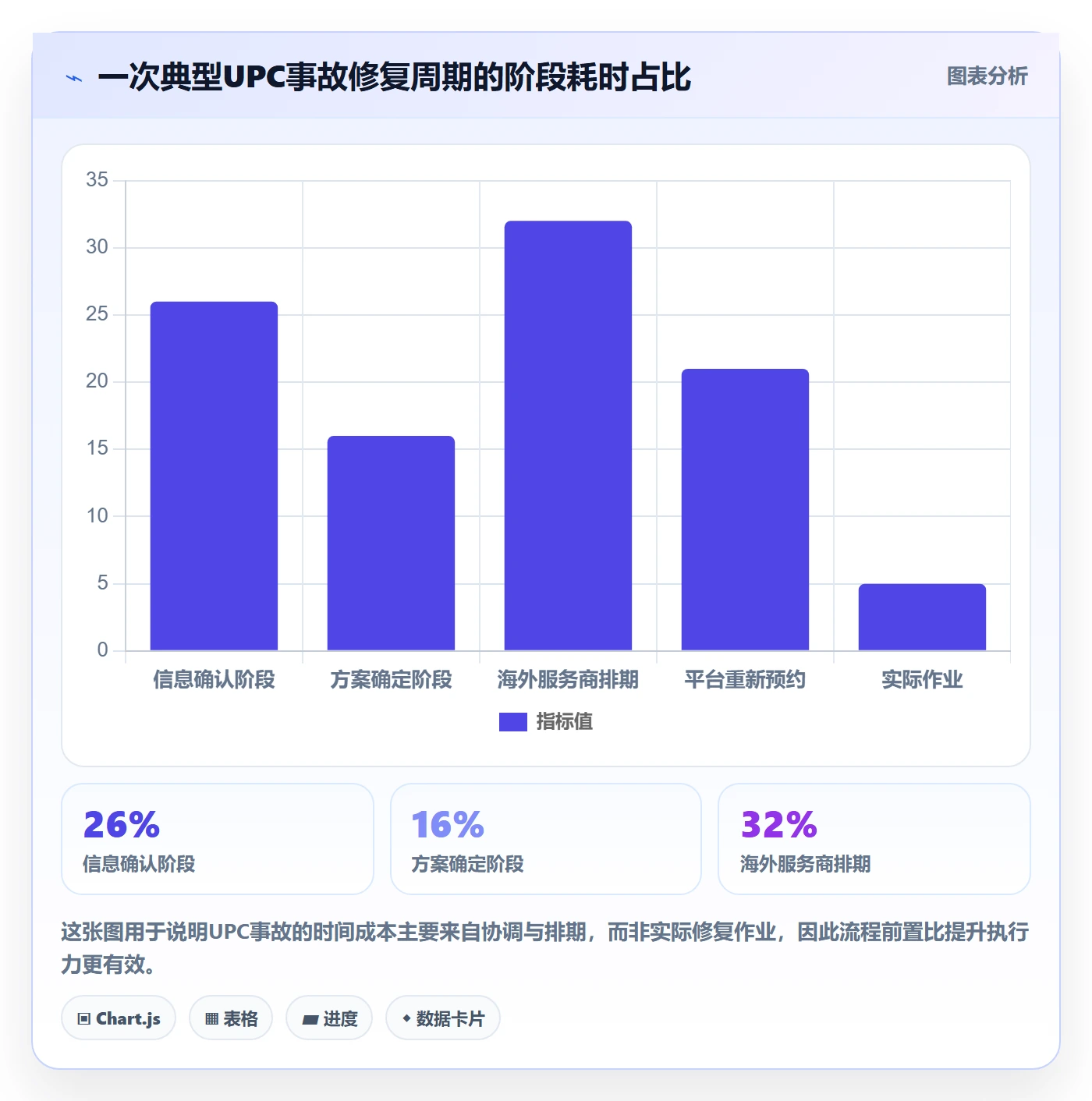Select the 方案确定阶段 bar in the chart
1092x1101 pixels.
pos(391,543)
